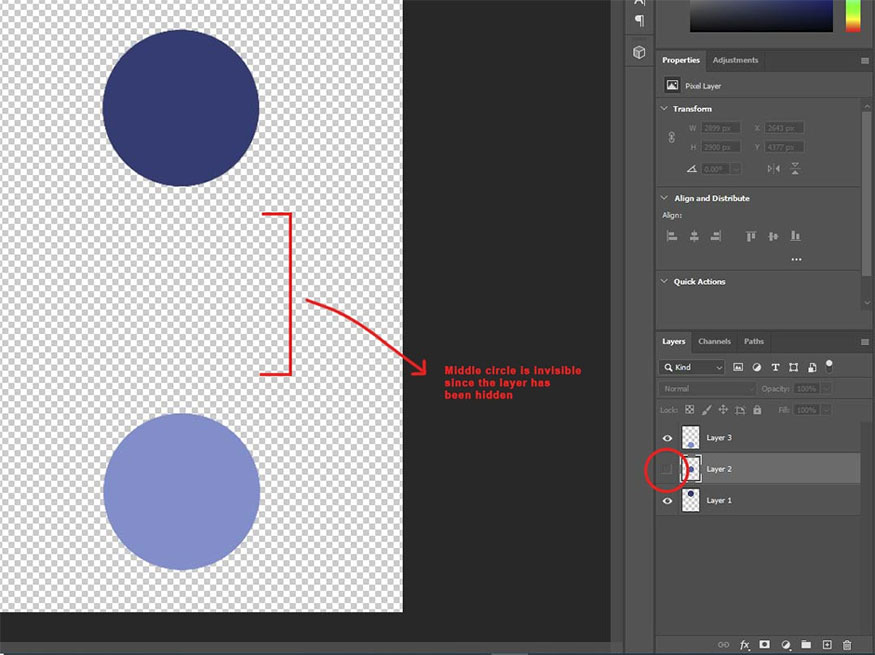The width and height of the screenshot is (875, 655).
Task: Click the H height field
Action: tap(720, 147)
